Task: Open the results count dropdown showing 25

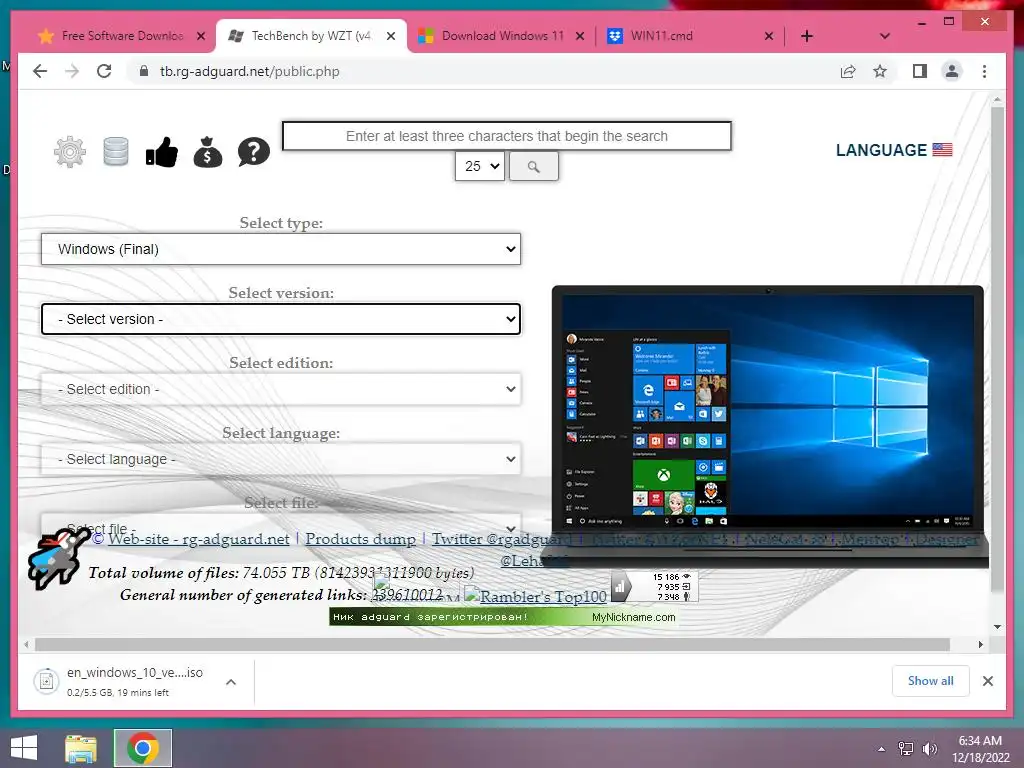Action: [480, 167]
